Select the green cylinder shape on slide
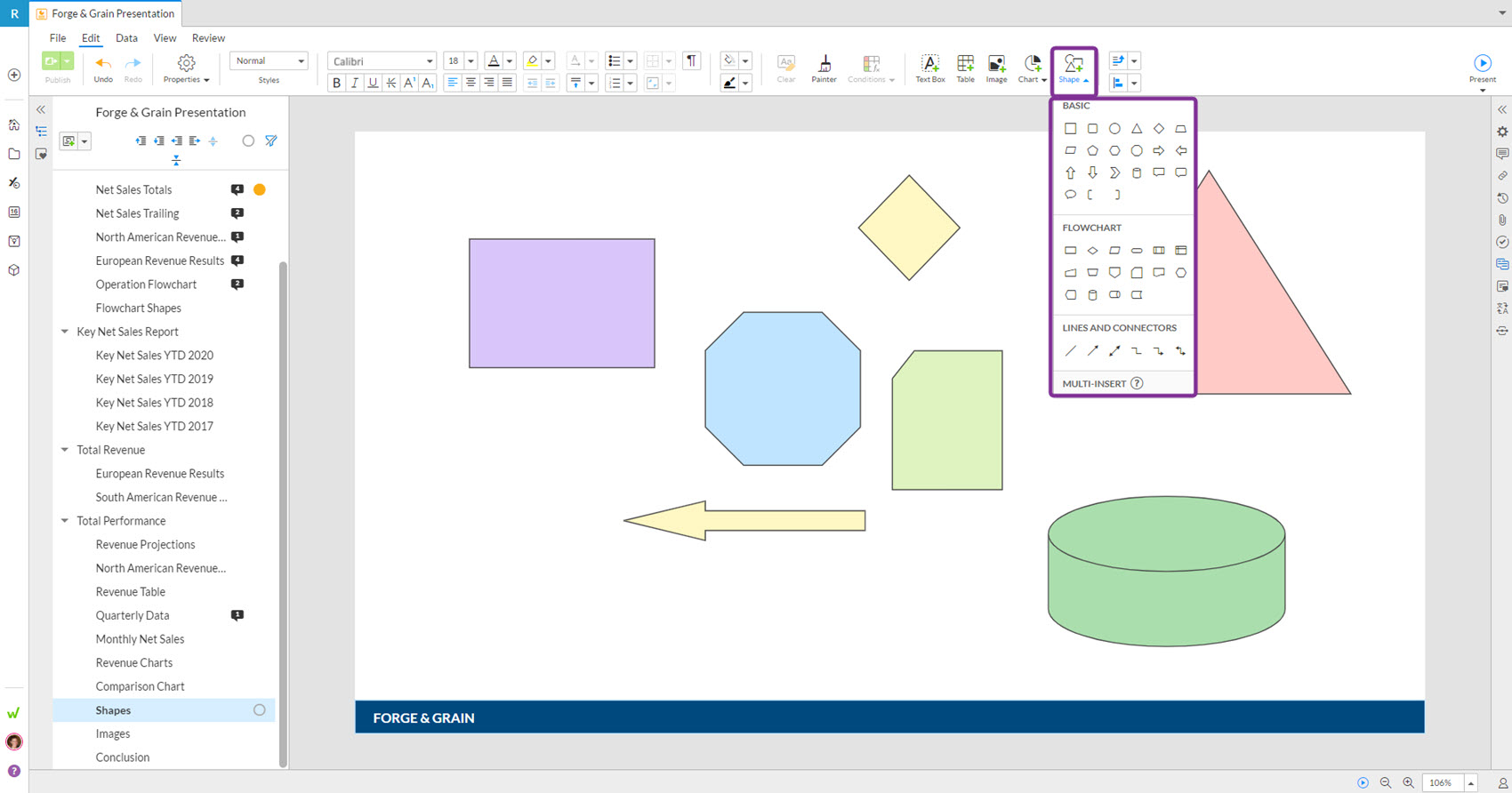Screen dimensions: 1512x793 [x=1166, y=571]
